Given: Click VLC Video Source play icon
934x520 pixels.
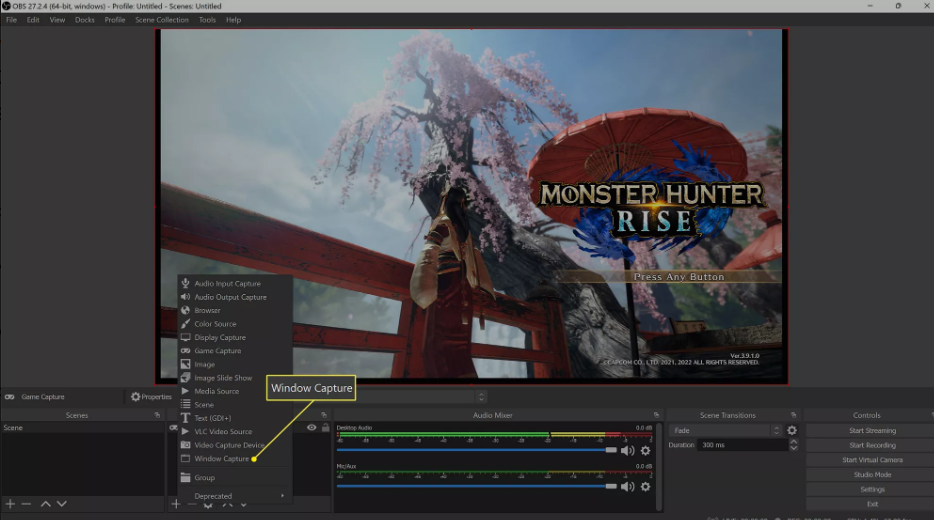Looking at the screenshot, I should click(x=185, y=431).
